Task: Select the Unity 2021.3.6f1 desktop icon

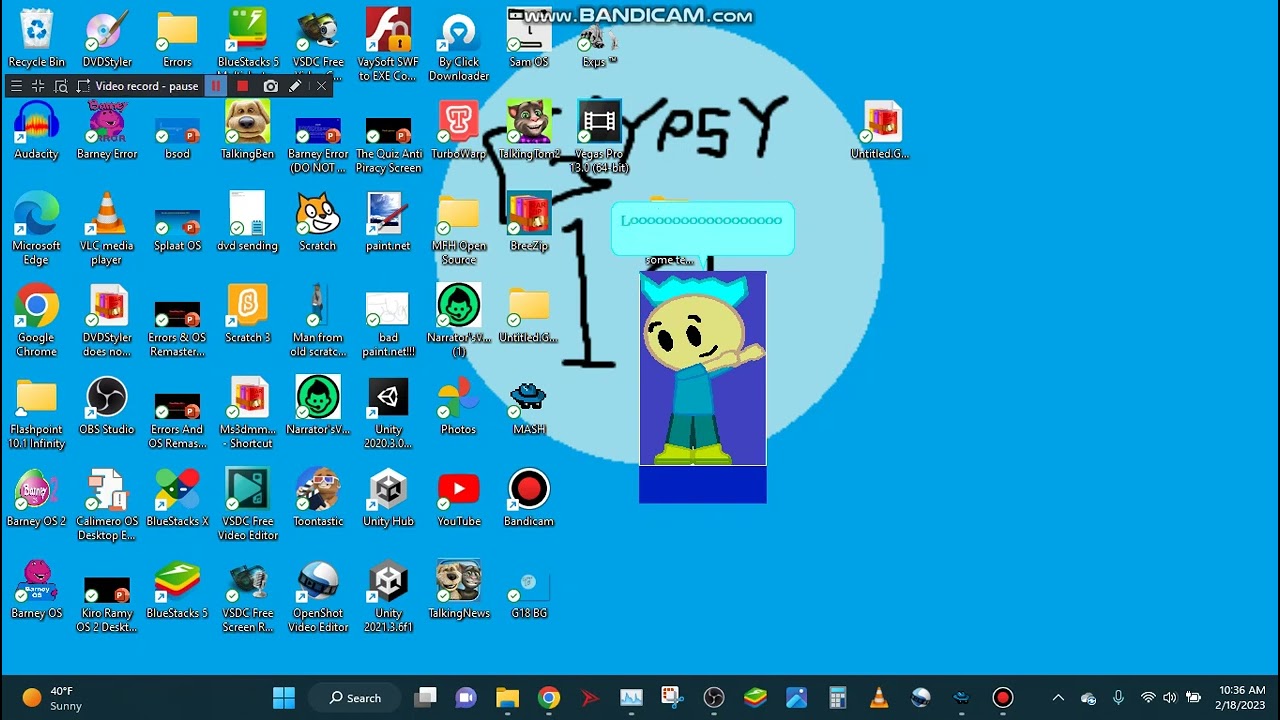Action: [x=388, y=597]
